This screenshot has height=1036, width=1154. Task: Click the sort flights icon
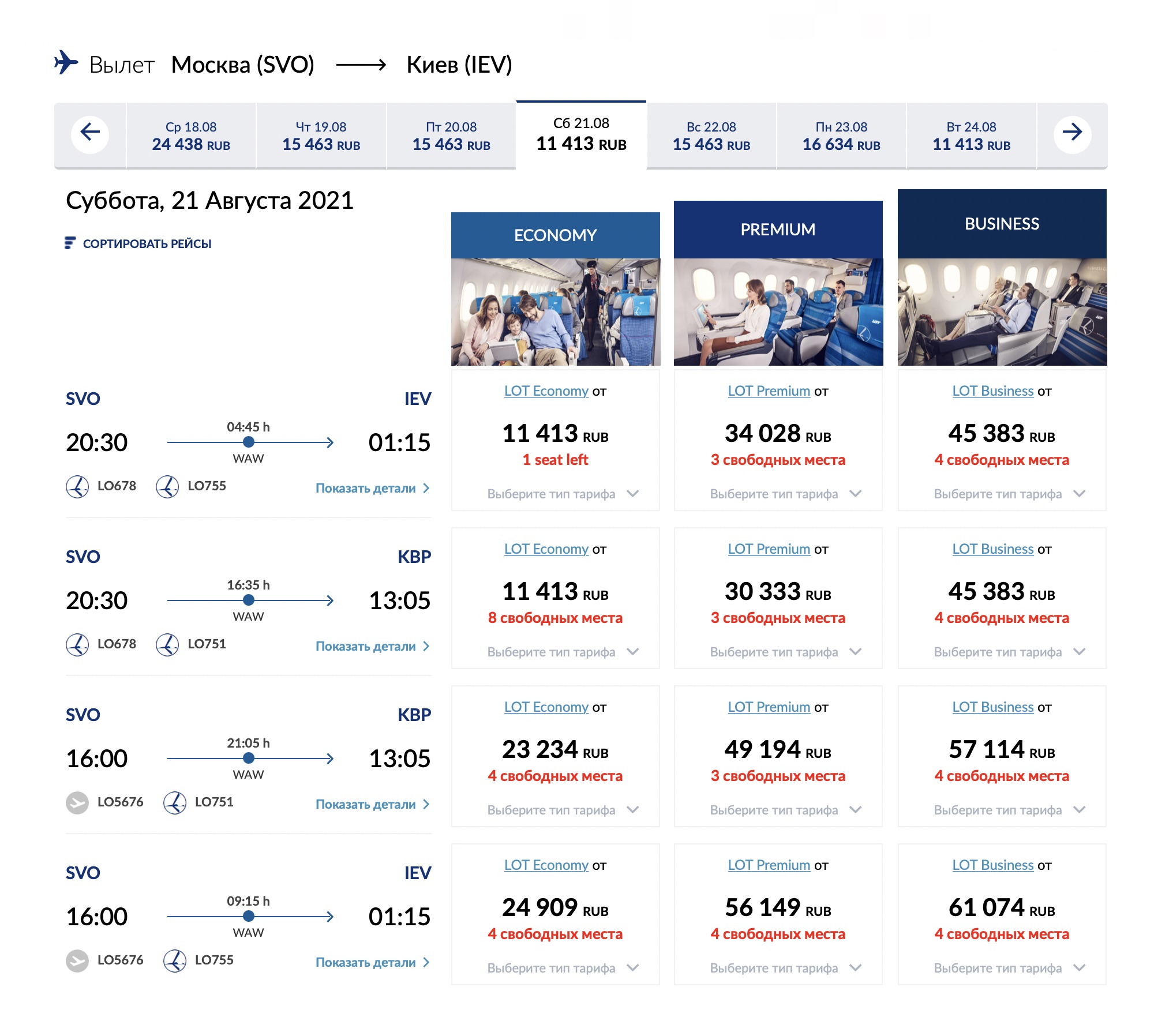click(70, 243)
